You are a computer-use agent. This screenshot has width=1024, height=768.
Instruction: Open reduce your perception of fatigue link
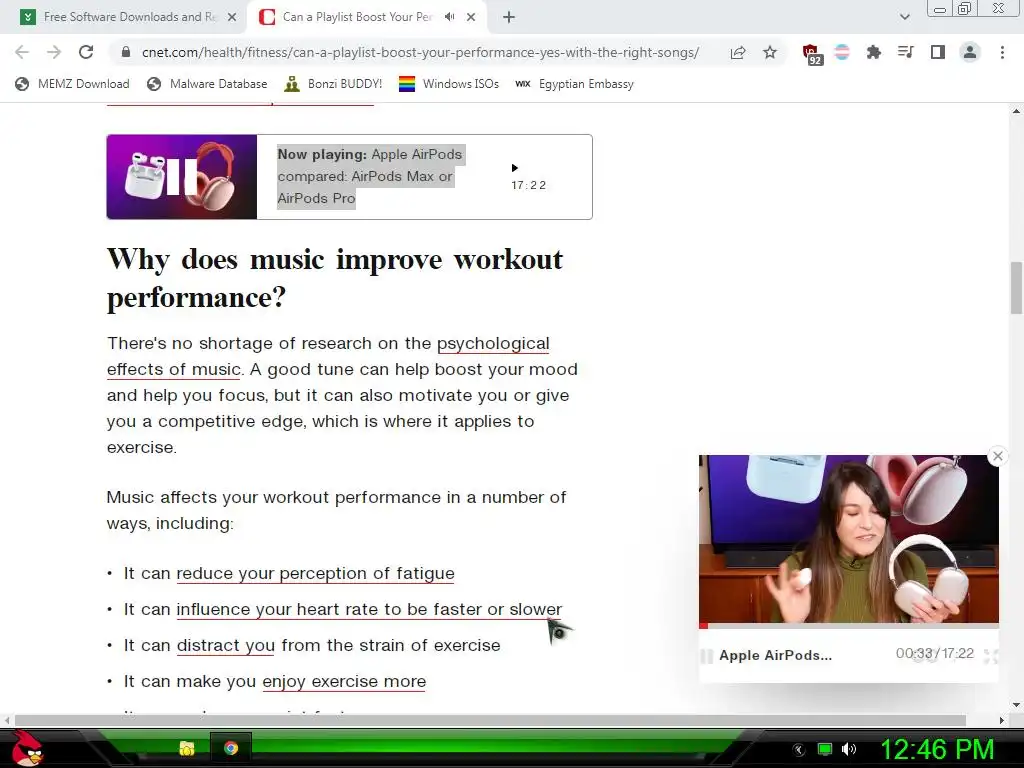pyautogui.click(x=315, y=573)
